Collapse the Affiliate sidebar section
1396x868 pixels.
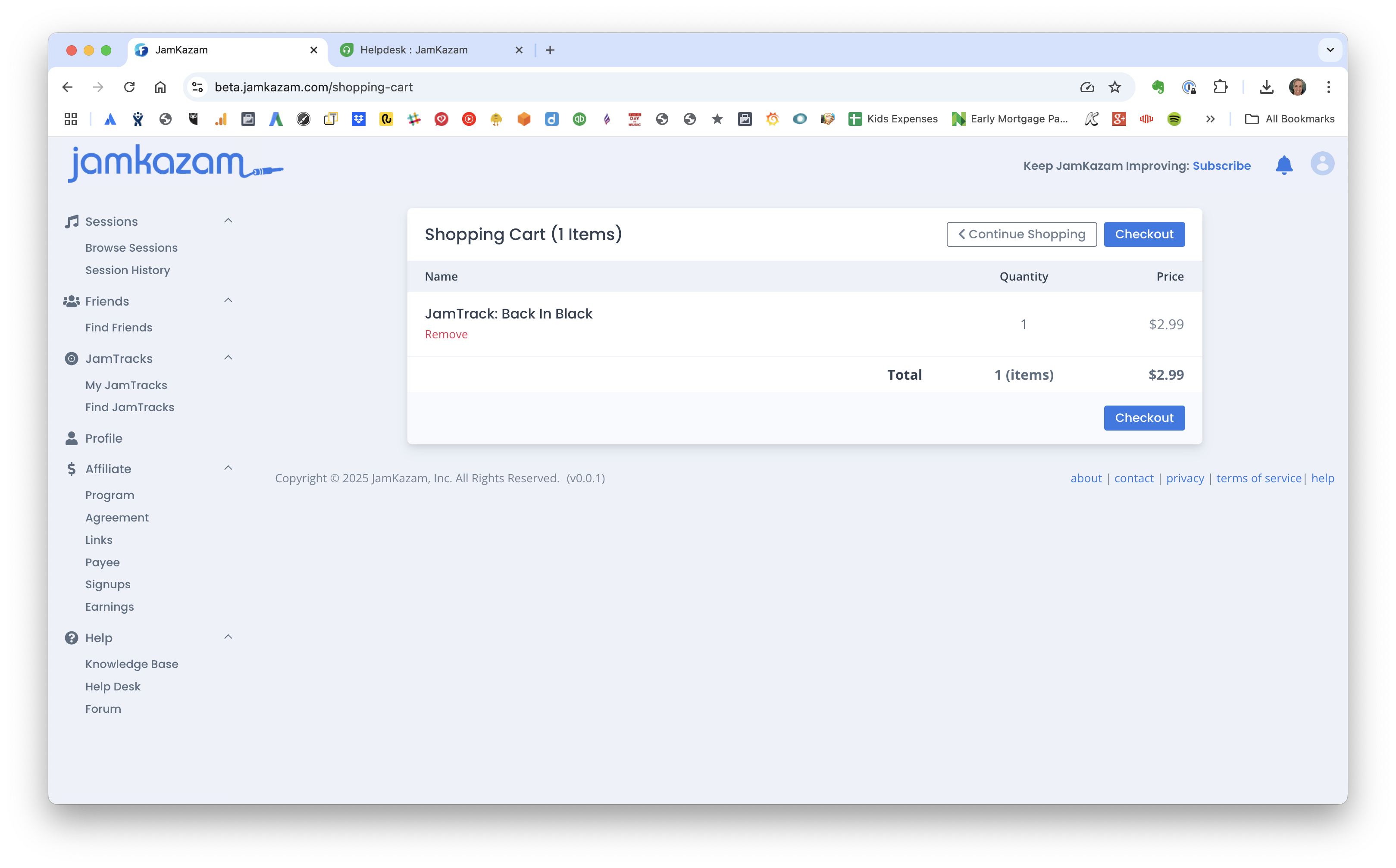228,468
